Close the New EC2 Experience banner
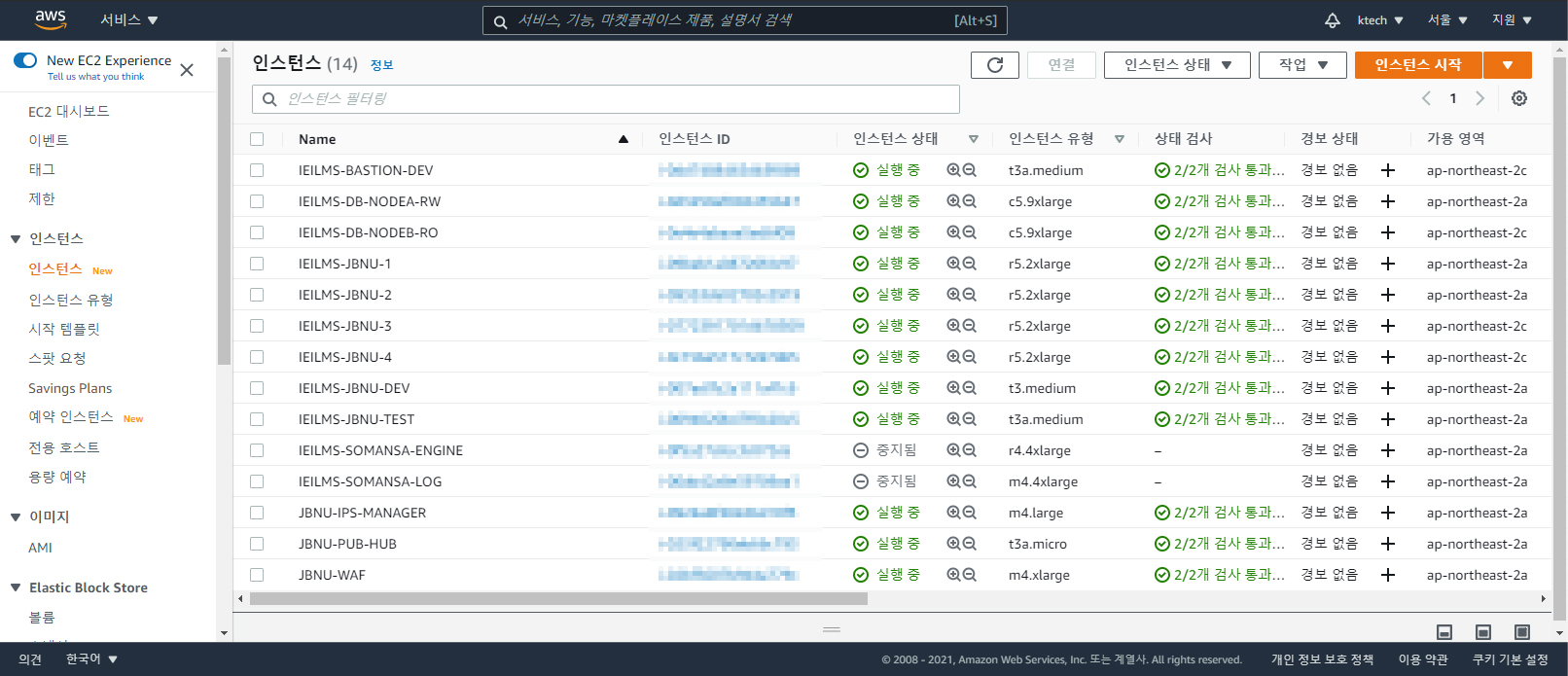The image size is (1568, 676). pyautogui.click(x=187, y=70)
